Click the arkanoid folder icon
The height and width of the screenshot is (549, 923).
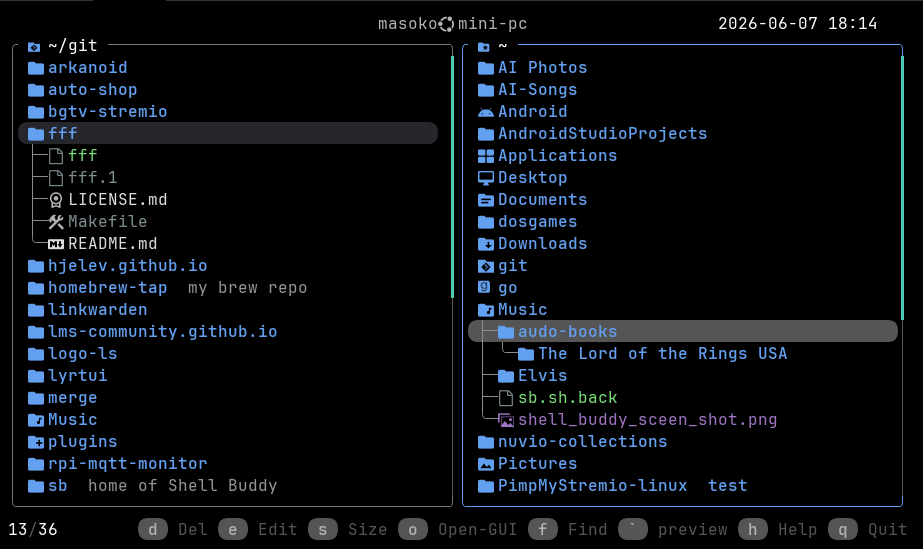[x=36, y=68]
